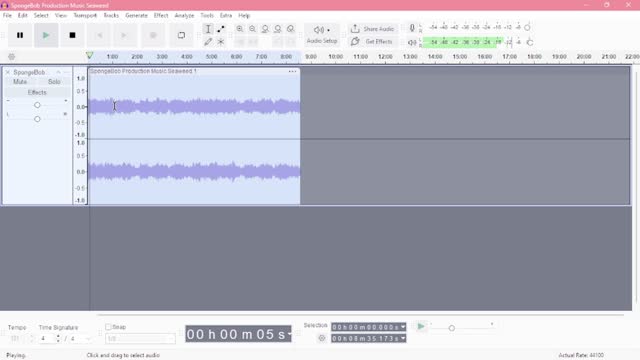
Task: Close the SpongeBob track with X
Action: 7,72
